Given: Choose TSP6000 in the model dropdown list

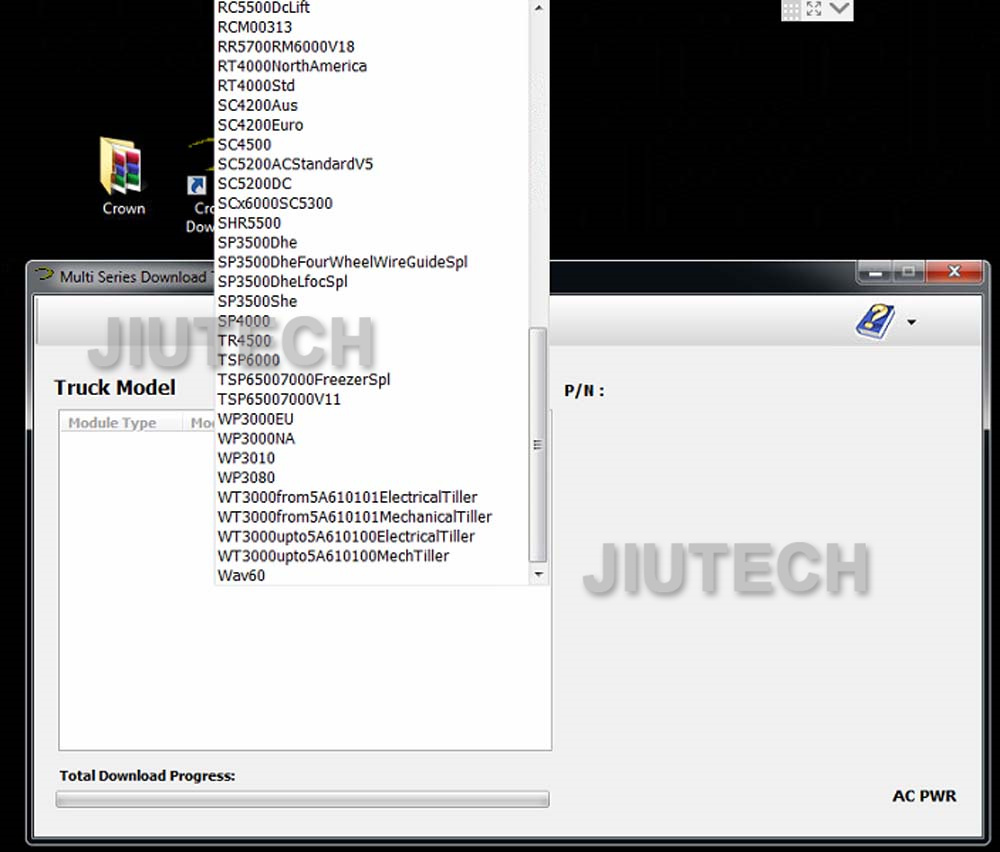Looking at the screenshot, I should coord(249,360).
